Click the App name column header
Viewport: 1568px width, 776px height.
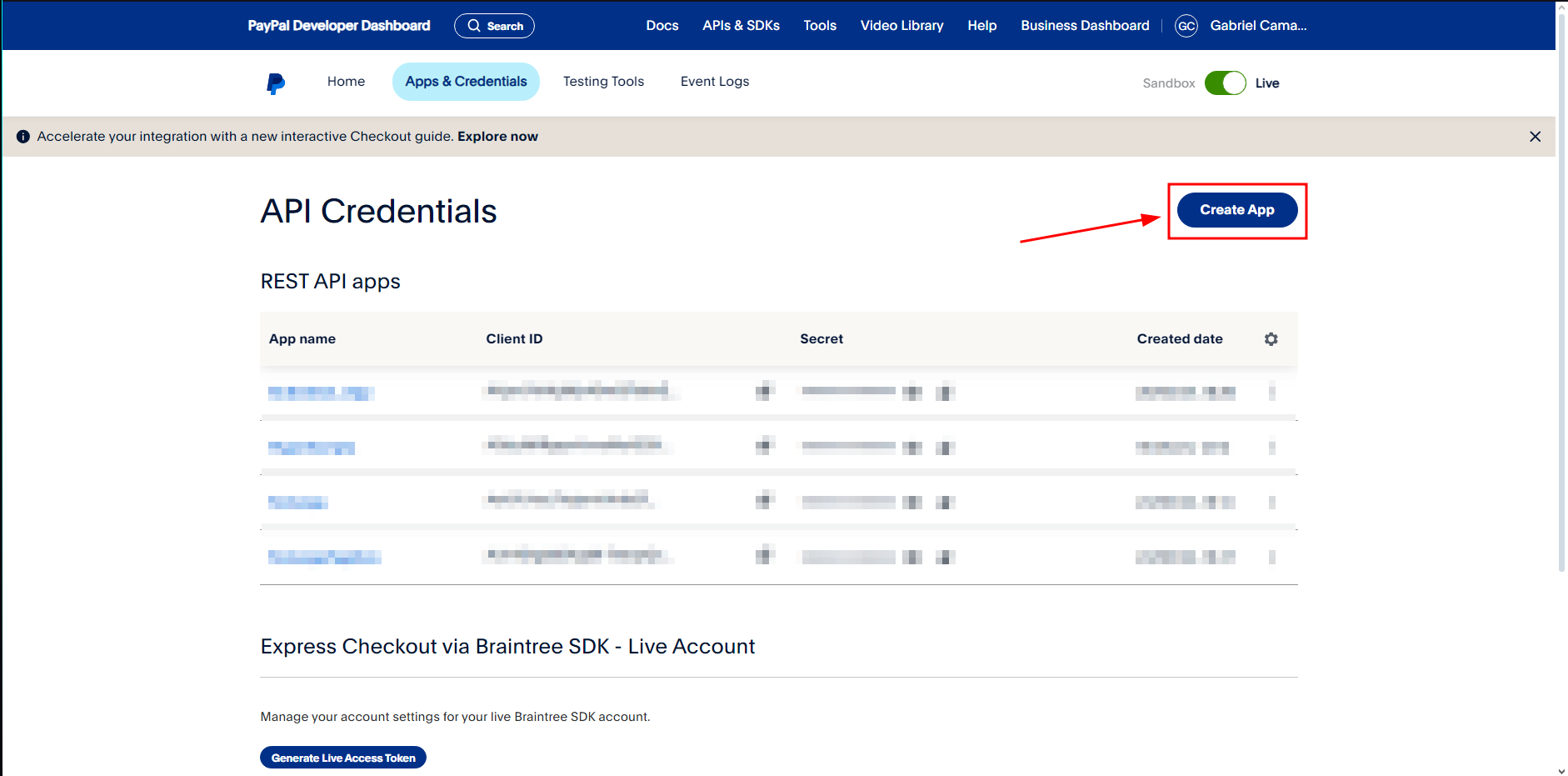[x=302, y=339]
